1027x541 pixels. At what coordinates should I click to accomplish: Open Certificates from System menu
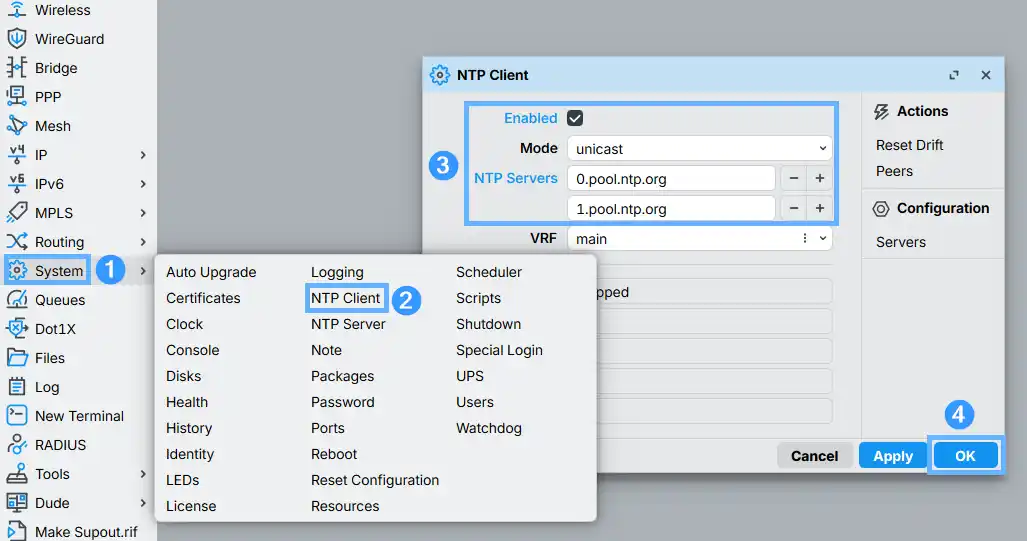[x=203, y=298]
